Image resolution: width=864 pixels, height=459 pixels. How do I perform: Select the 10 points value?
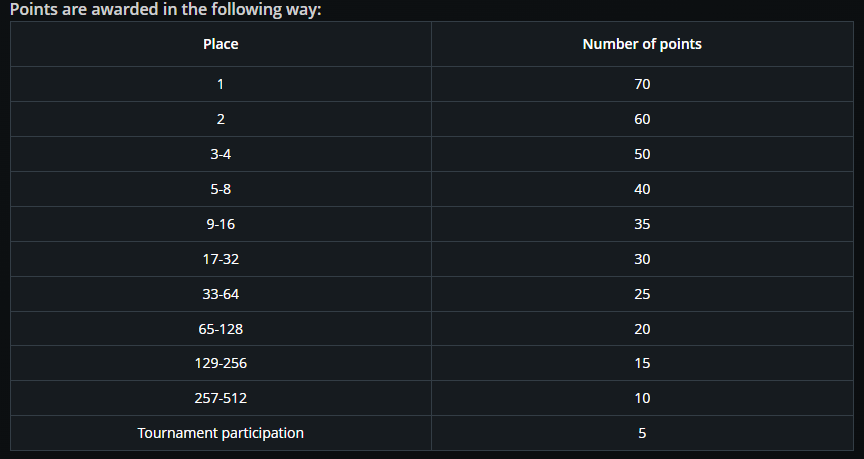[642, 398]
